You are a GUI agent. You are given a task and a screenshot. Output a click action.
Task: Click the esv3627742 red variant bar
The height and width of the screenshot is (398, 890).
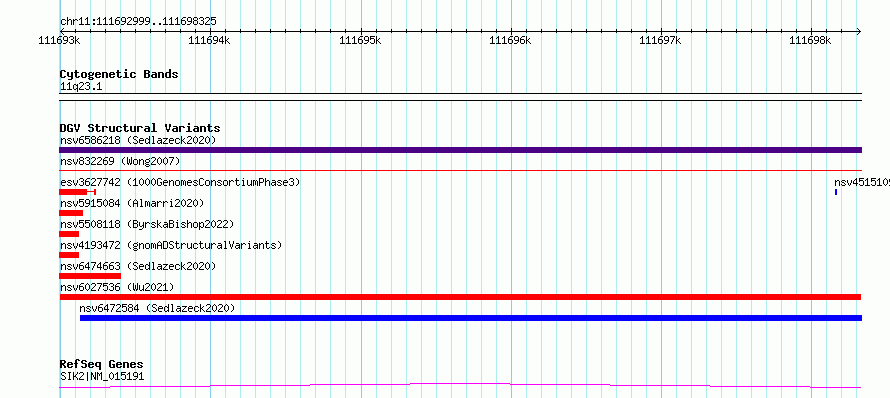click(77, 192)
